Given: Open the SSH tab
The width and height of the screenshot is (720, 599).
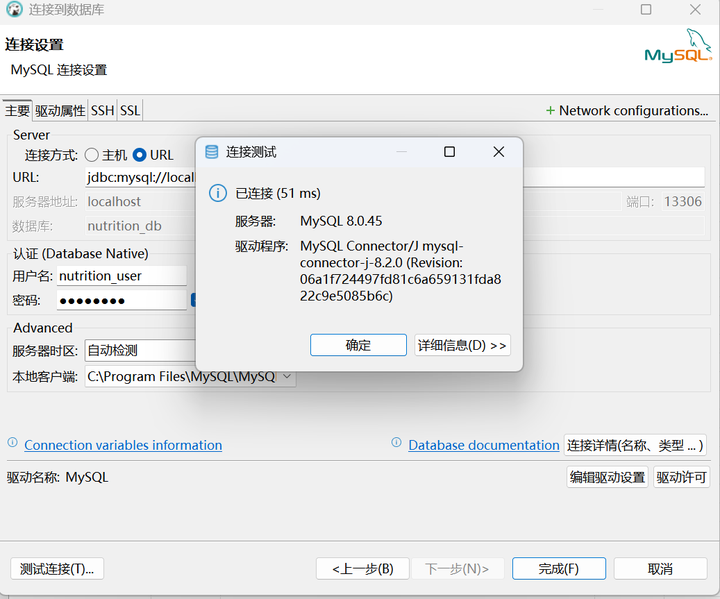Looking at the screenshot, I should (102, 111).
